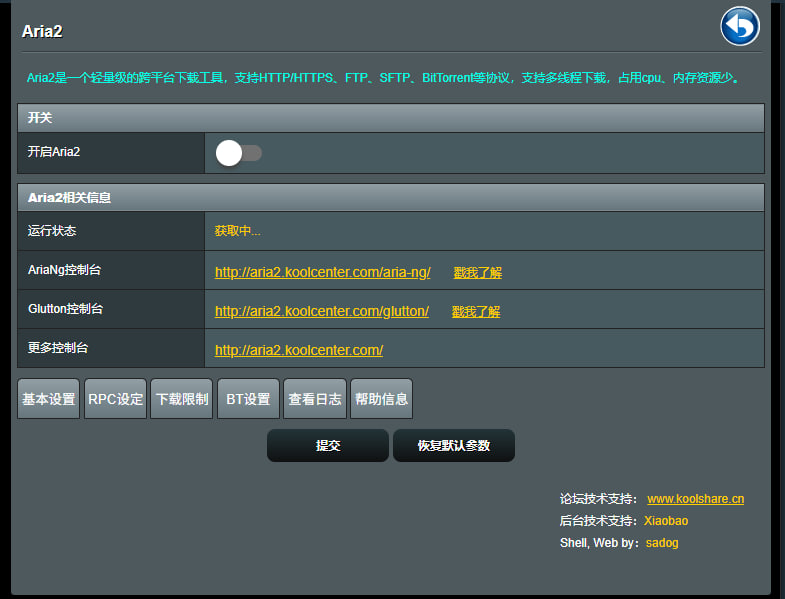Go to the BT设置 tab

tap(248, 399)
